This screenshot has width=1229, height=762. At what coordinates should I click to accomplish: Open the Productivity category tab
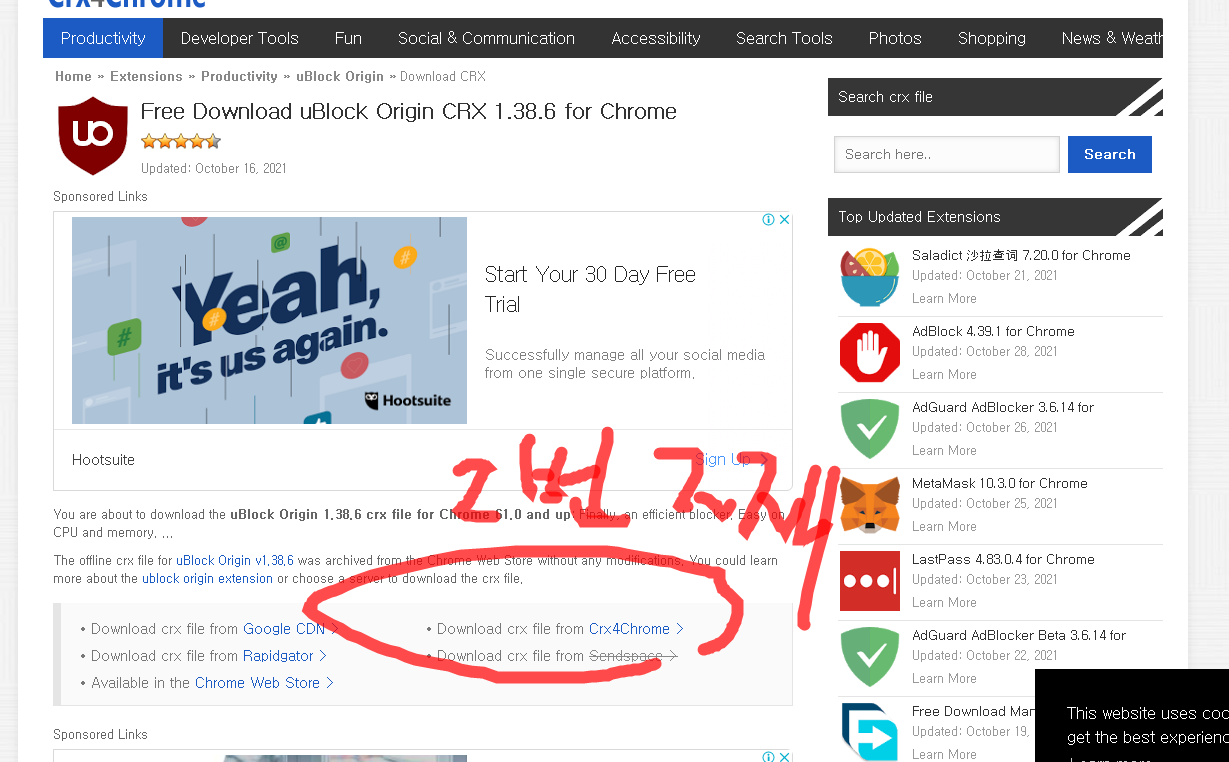[x=103, y=38]
